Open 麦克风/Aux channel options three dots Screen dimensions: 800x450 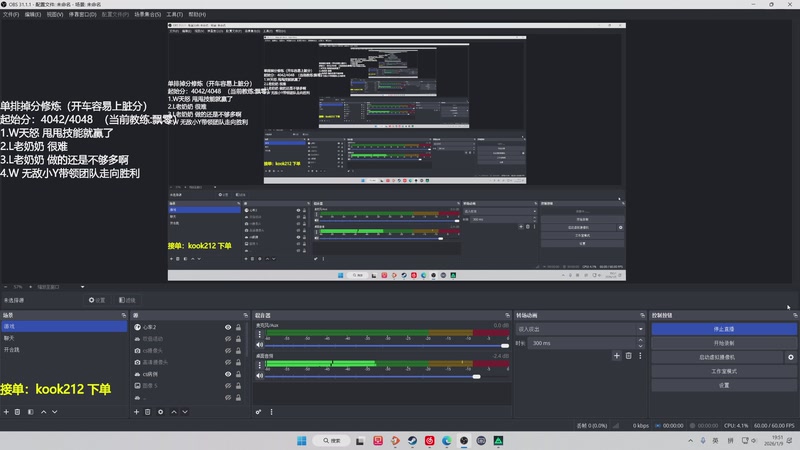coord(260,334)
